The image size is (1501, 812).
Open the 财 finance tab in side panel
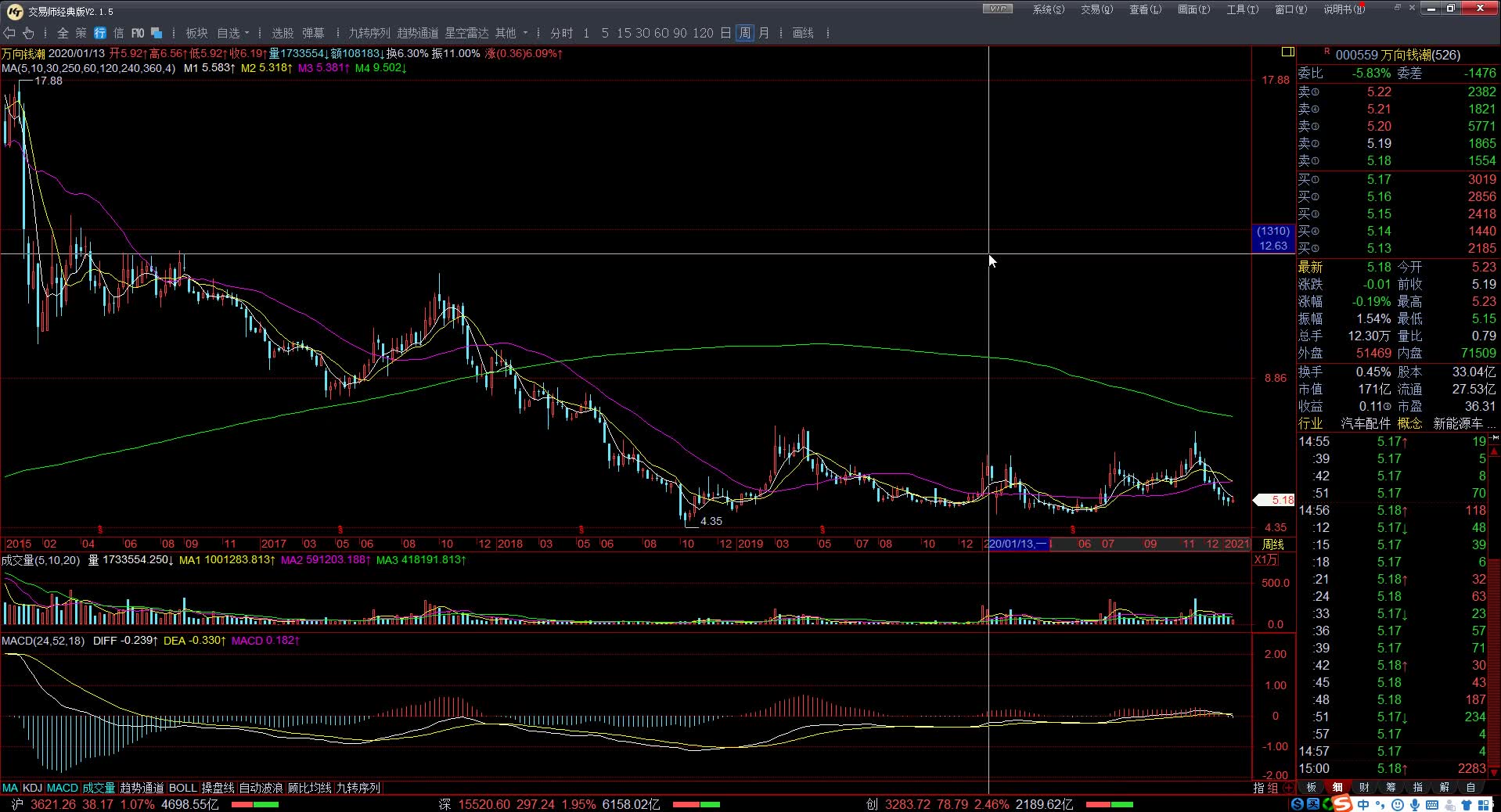[1364, 787]
